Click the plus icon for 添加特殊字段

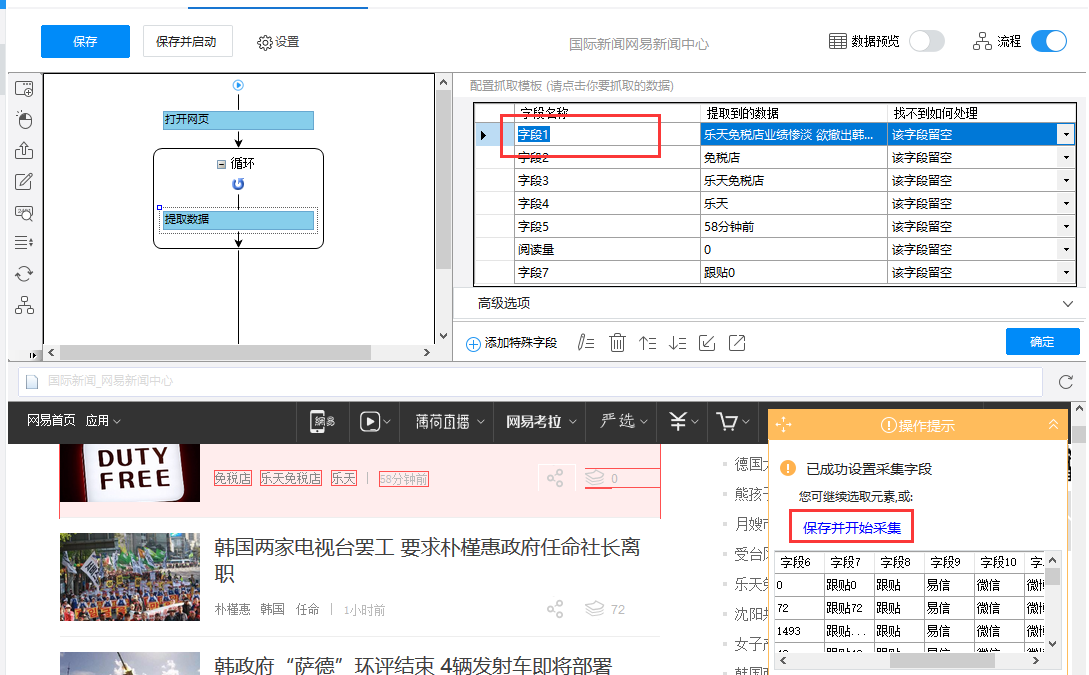coord(473,344)
